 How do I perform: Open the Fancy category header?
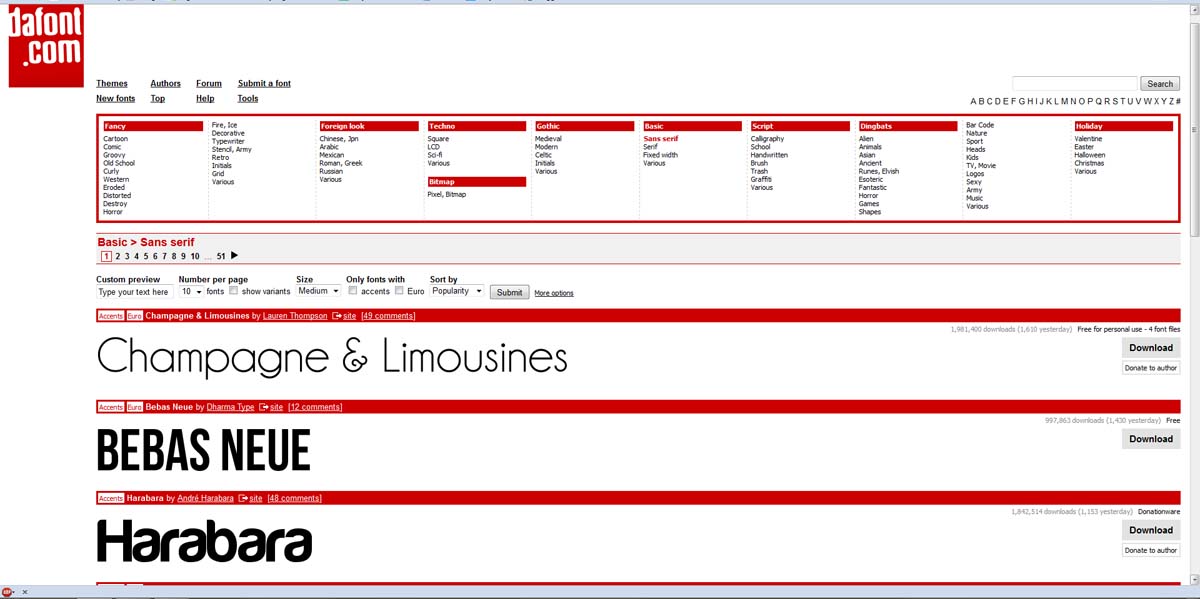coord(153,126)
